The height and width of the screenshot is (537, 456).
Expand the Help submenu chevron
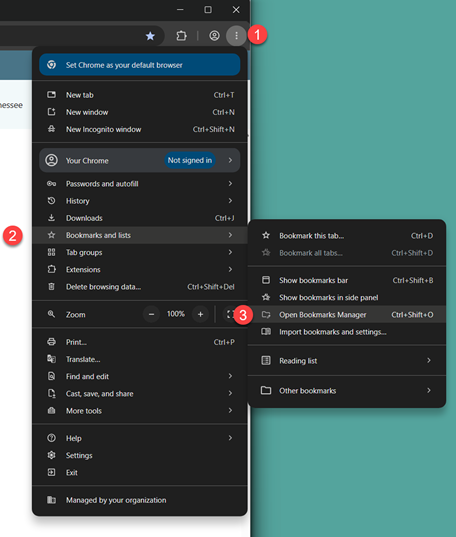(230, 438)
